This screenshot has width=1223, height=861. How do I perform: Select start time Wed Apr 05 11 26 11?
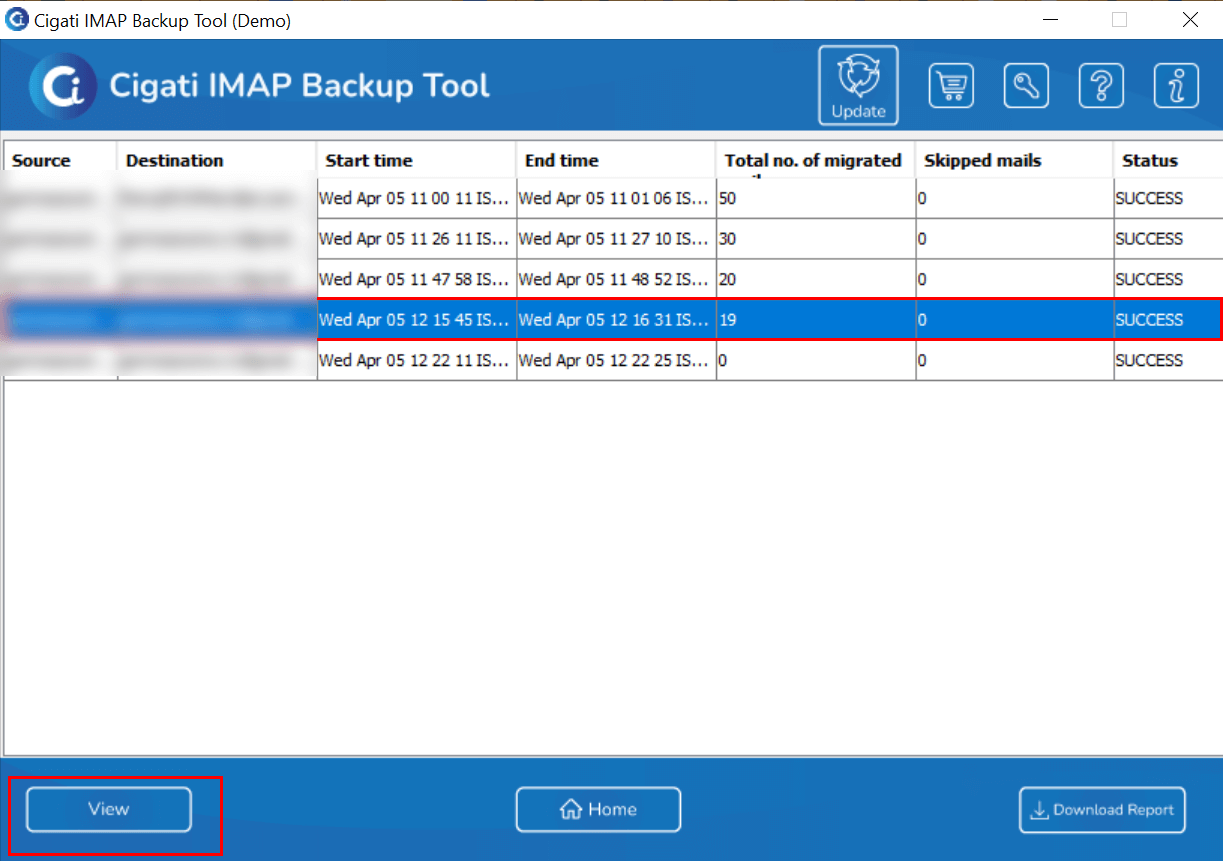(x=417, y=239)
